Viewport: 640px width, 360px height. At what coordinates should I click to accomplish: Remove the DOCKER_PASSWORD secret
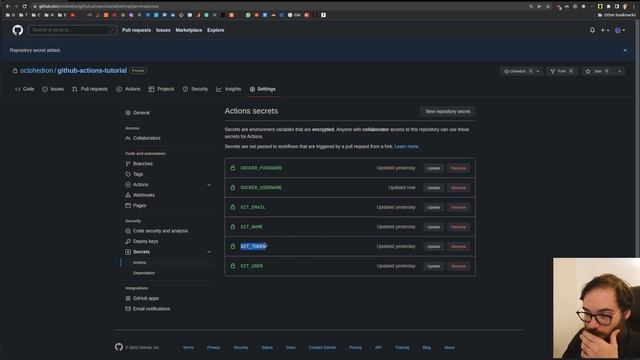tap(458, 168)
